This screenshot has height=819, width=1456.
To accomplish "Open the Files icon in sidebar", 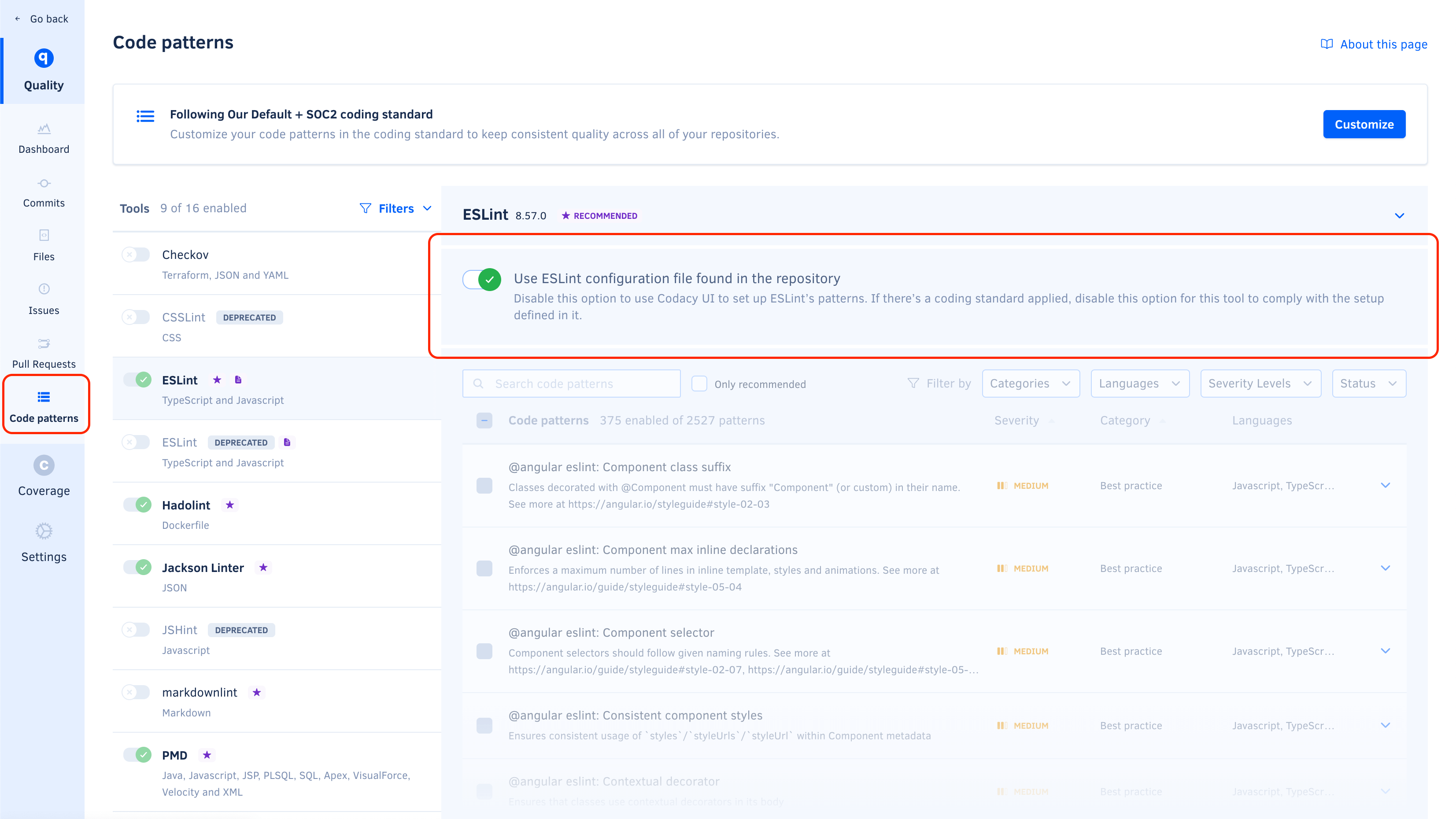I will pos(44,235).
